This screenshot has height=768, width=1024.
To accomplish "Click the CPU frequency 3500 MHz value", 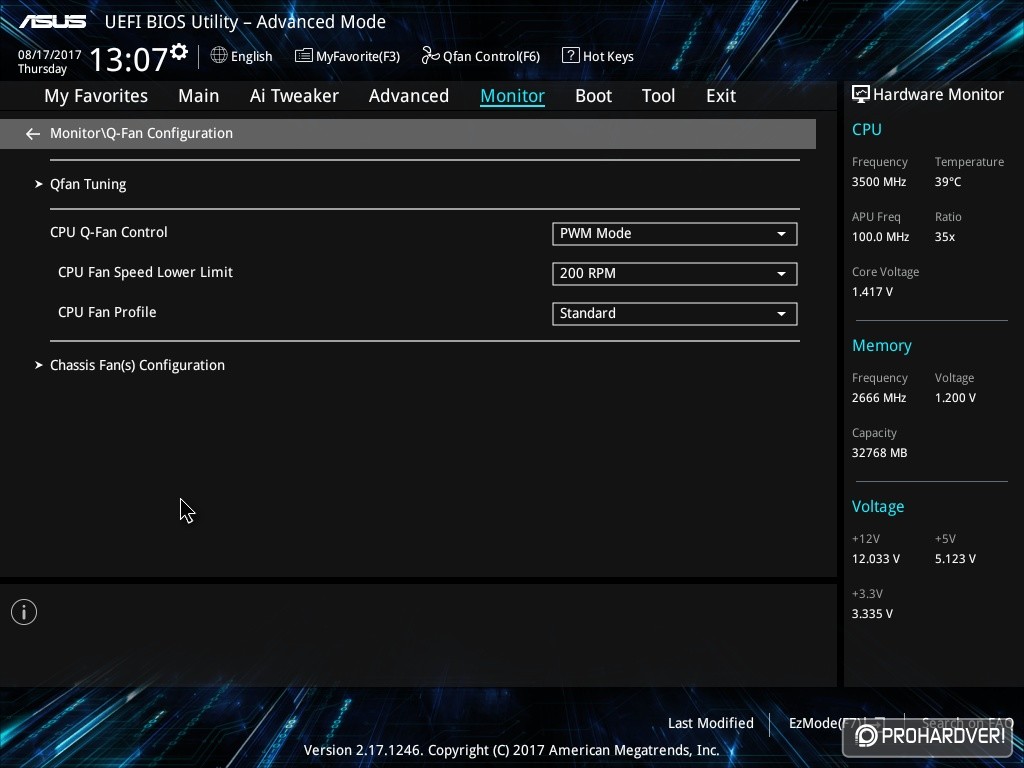I will 879,182.
